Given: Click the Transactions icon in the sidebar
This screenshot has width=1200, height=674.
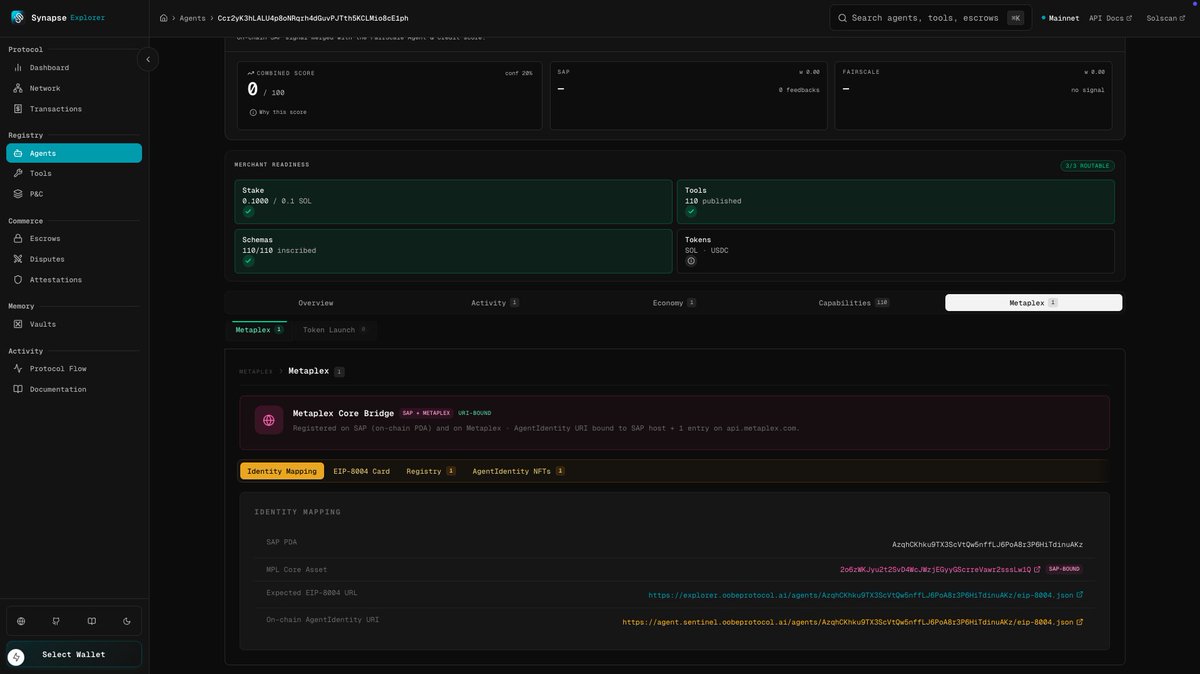Looking at the screenshot, I should click(x=18, y=109).
